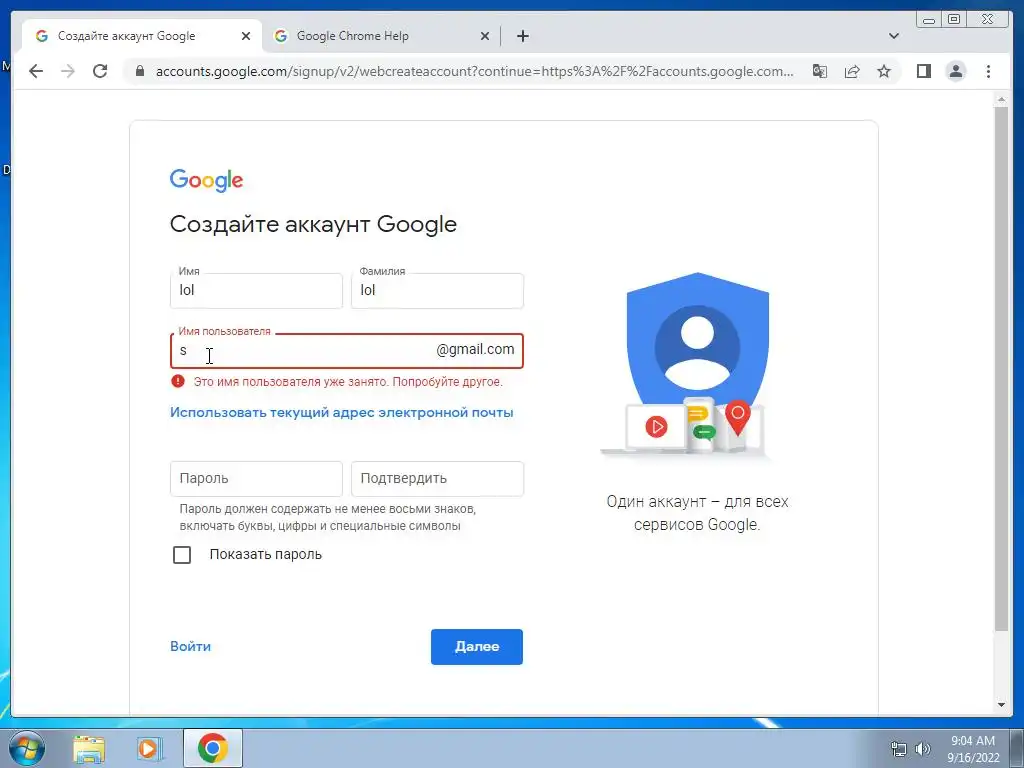Open the Windows Start menu orb
The image size is (1024, 768).
click(26, 748)
